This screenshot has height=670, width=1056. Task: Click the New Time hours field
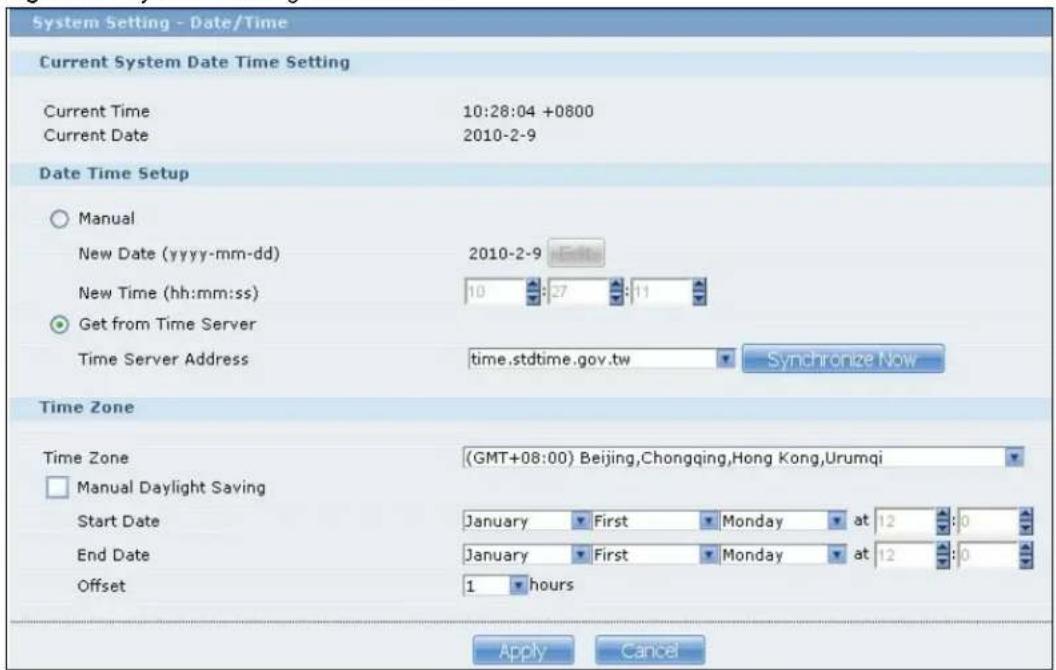click(x=495, y=292)
